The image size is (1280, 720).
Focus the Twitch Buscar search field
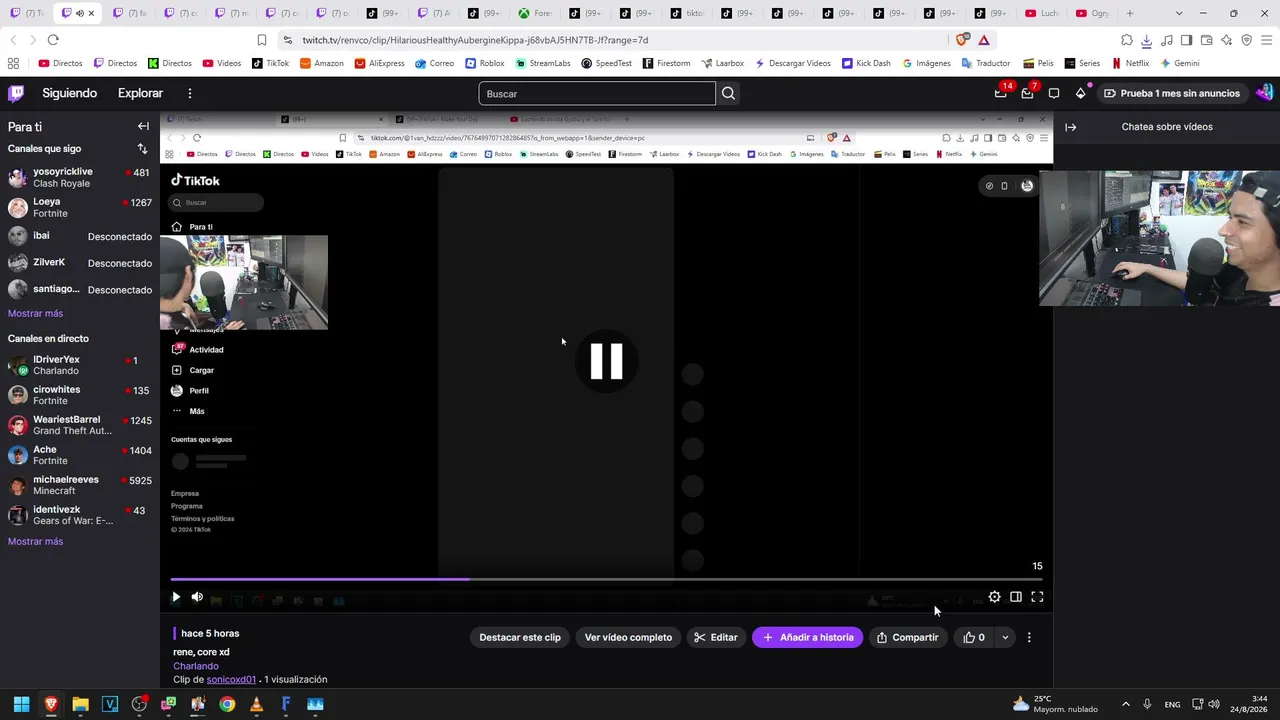[597, 93]
